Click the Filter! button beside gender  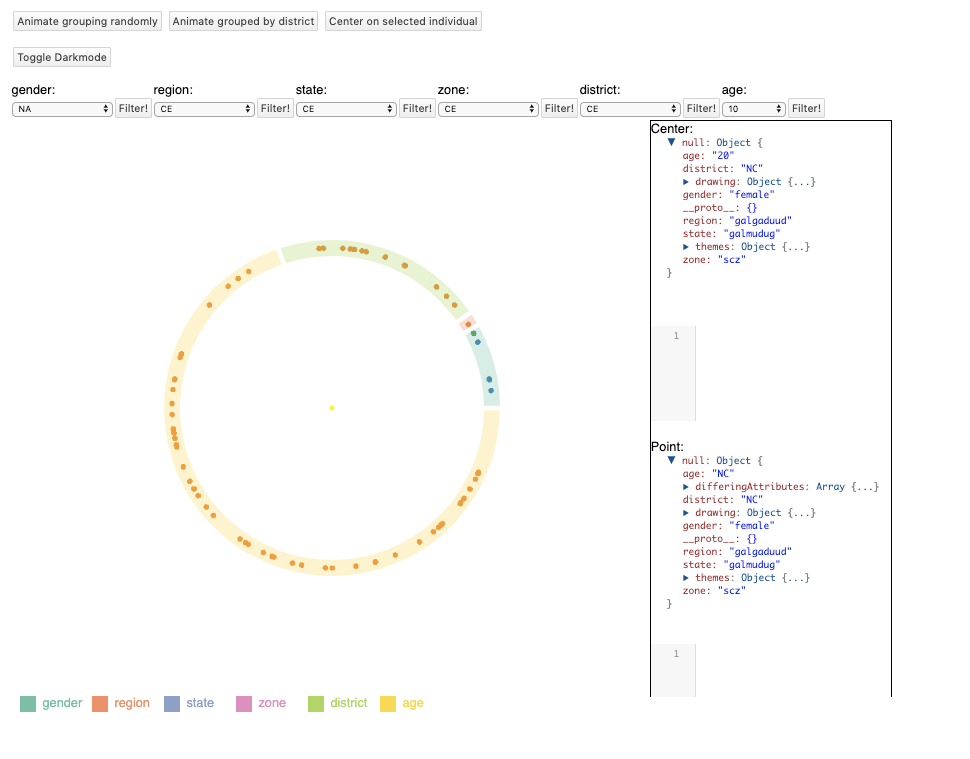click(x=133, y=109)
